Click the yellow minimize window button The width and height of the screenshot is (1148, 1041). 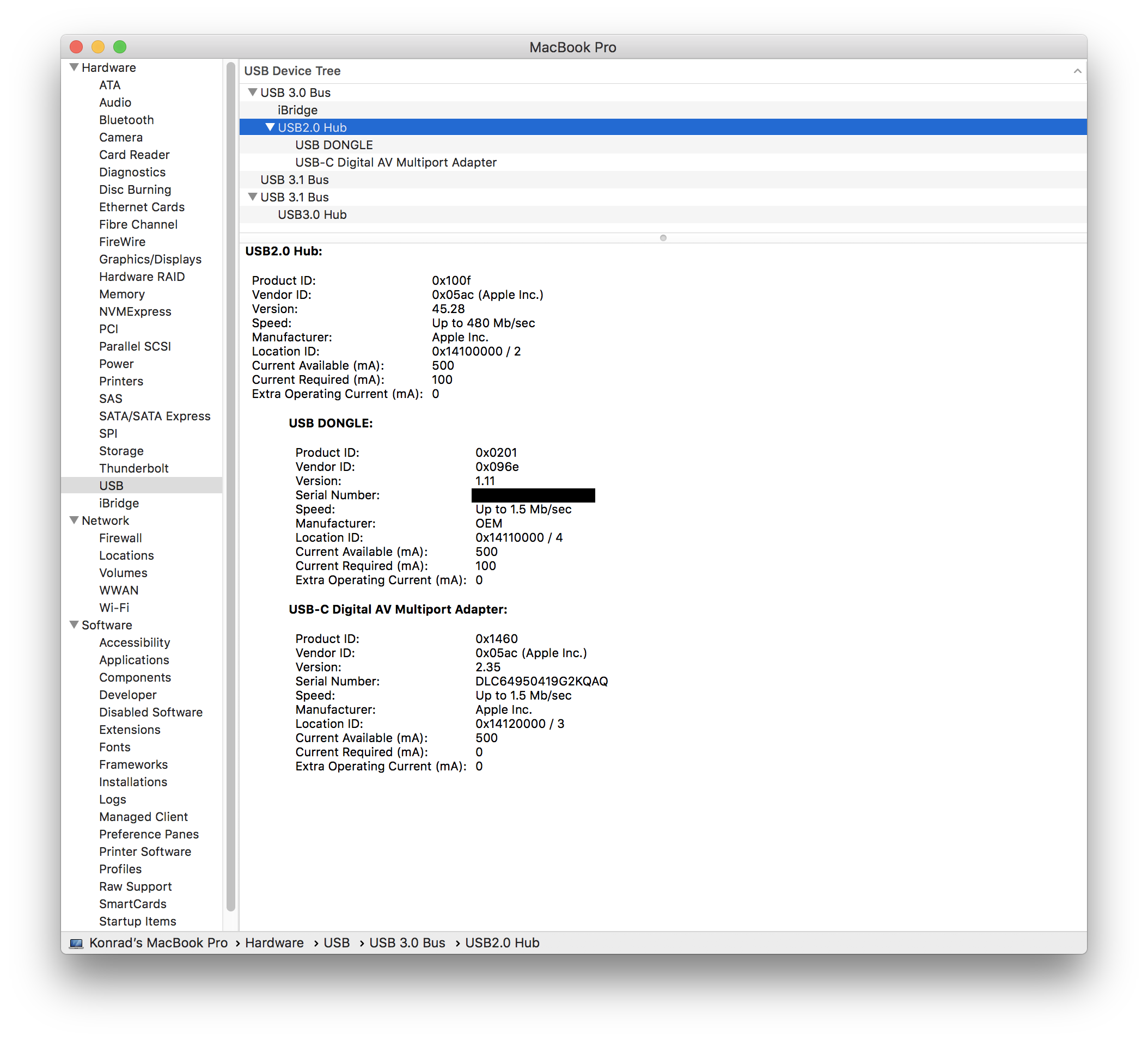(x=98, y=47)
